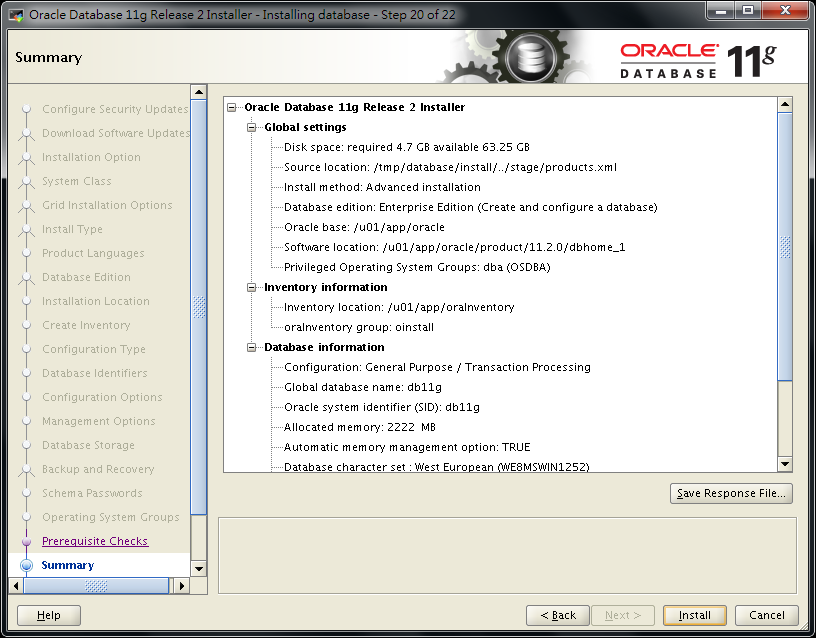Viewport: 816px width, 638px height.
Task: Click the Configure Security Updates step
Action: 115,109
